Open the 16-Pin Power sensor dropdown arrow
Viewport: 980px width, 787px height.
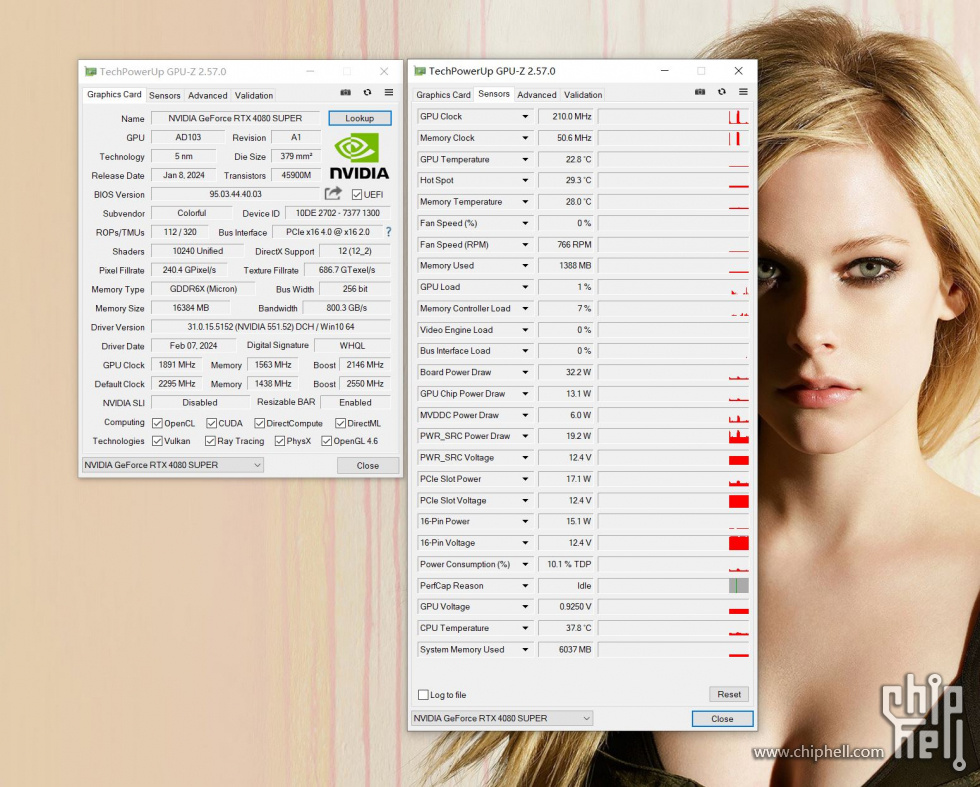[x=525, y=521]
